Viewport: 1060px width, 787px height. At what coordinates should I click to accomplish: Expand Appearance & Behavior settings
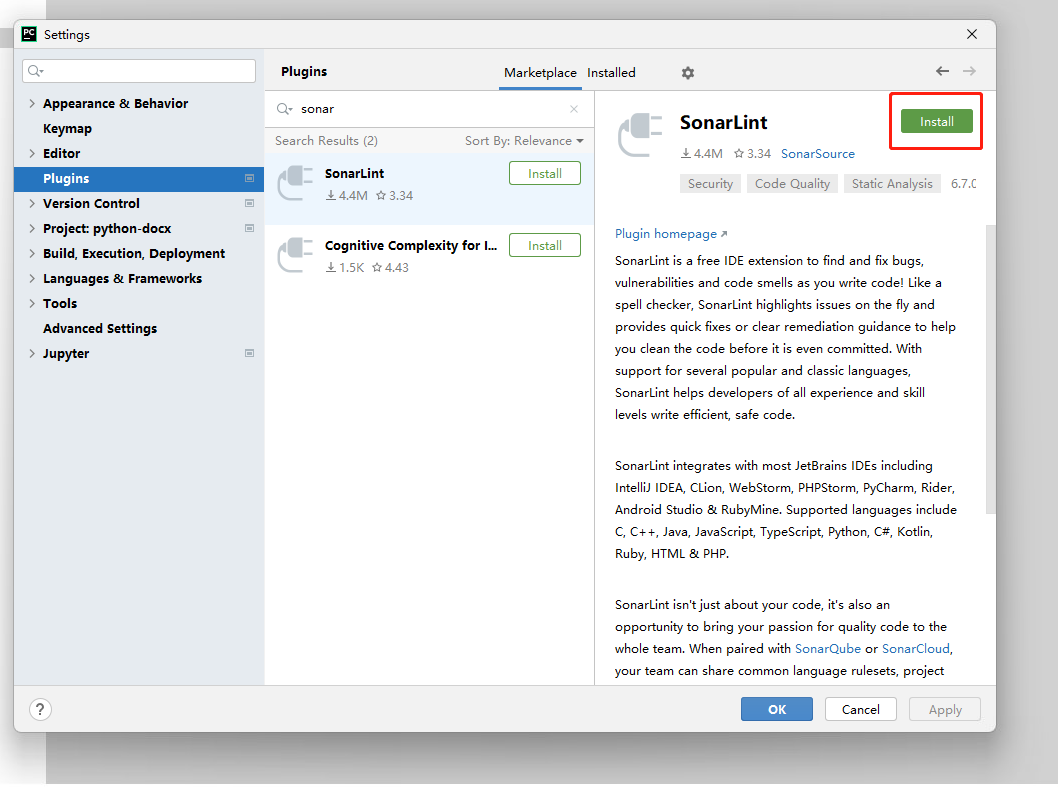(32, 103)
